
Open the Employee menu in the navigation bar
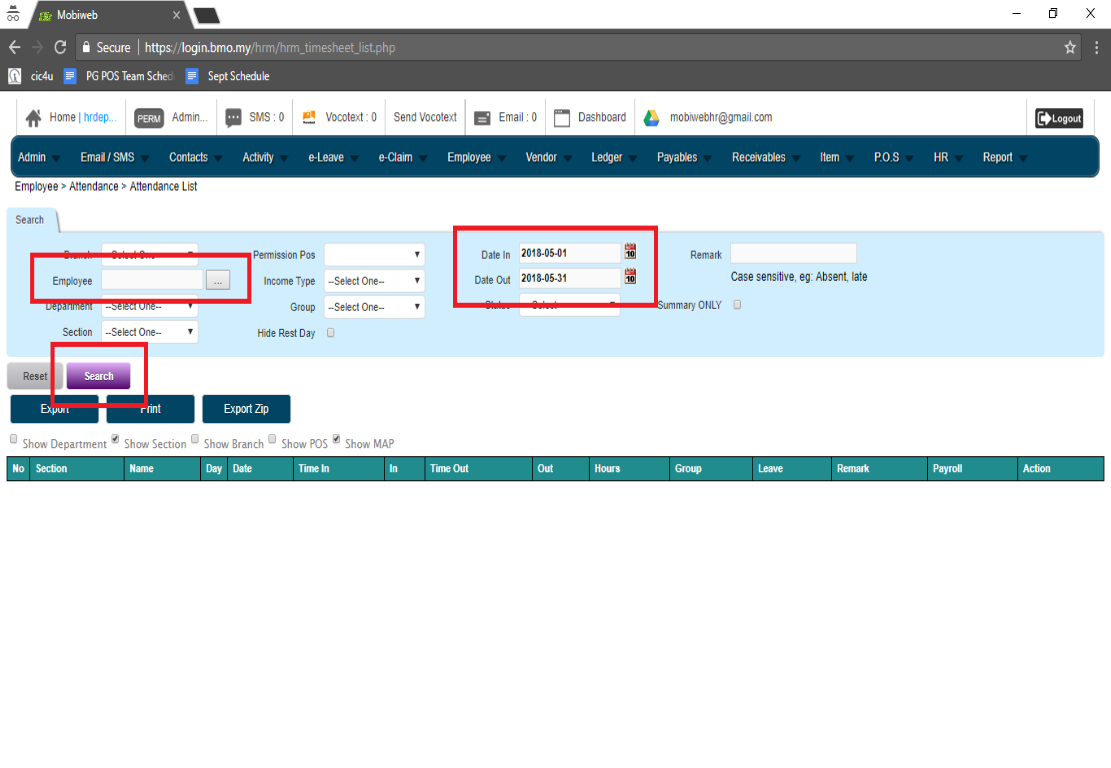(476, 157)
